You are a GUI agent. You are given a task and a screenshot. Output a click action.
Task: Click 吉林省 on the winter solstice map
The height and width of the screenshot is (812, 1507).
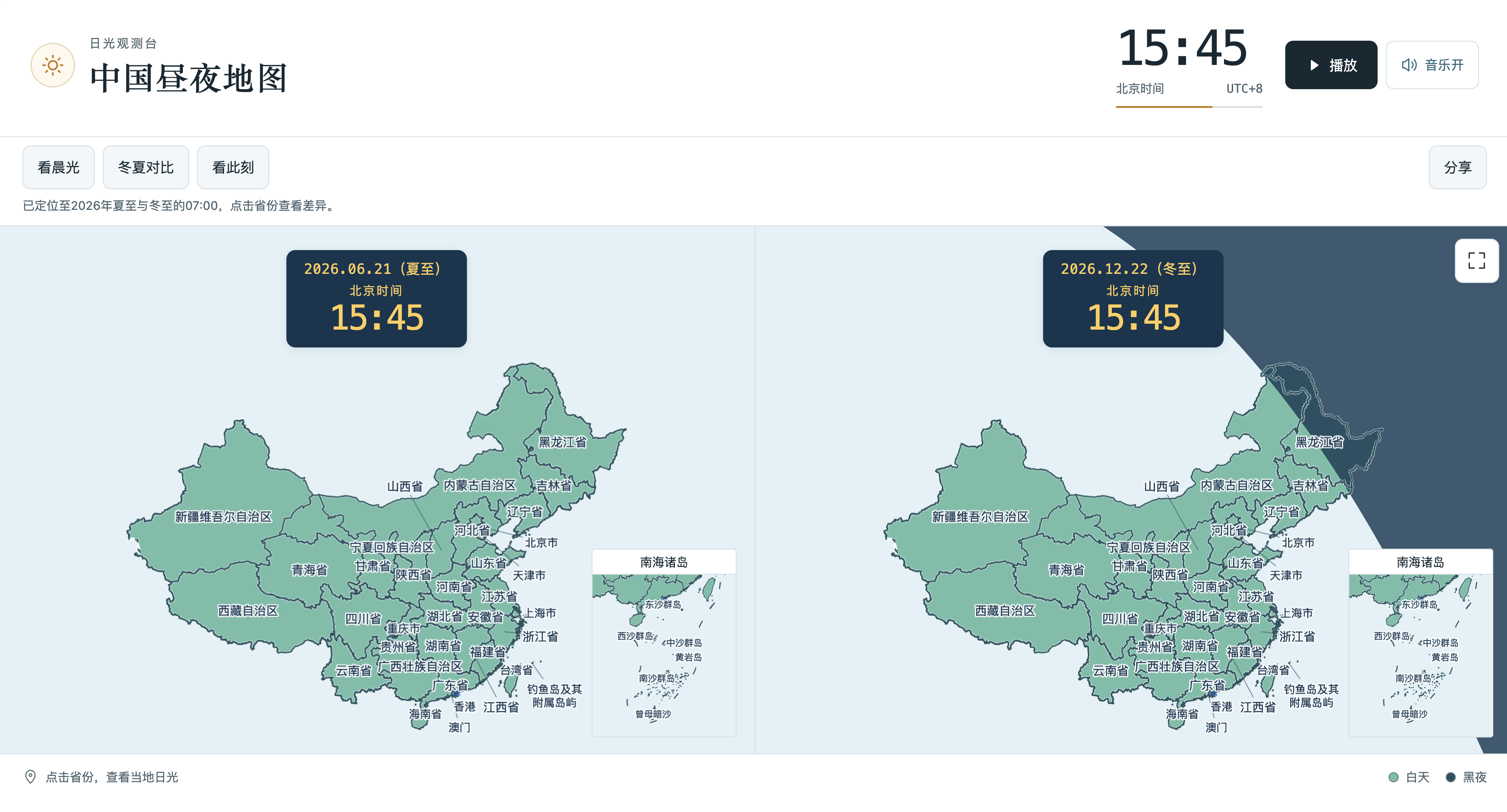1310,486
